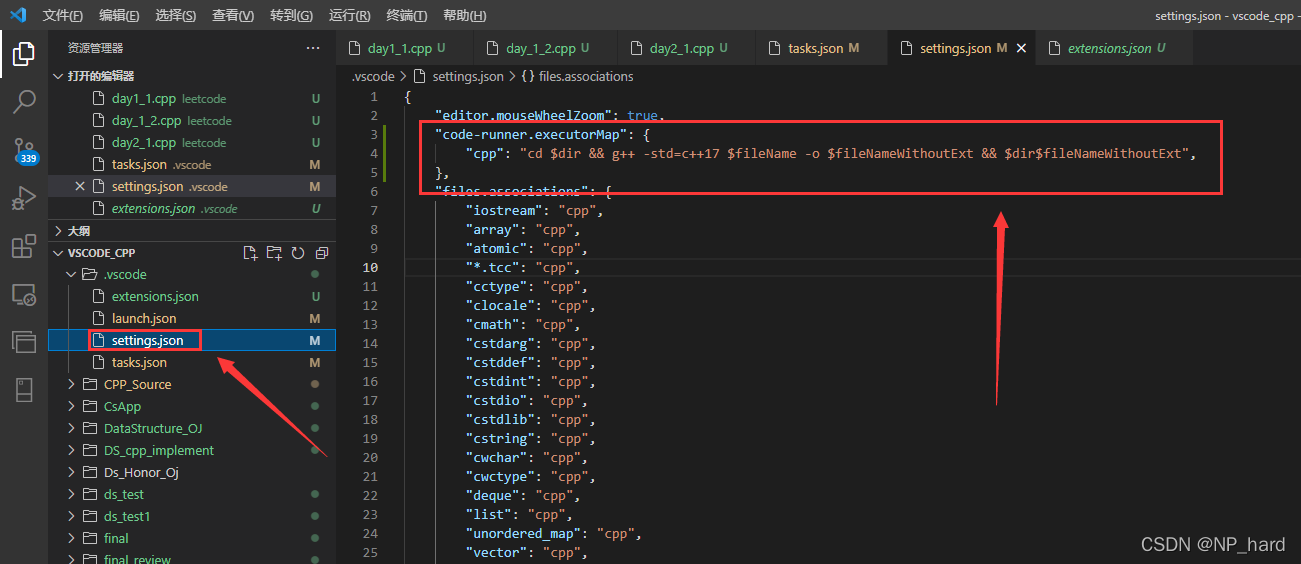The height and width of the screenshot is (564, 1301).
Task: Open the Remote Explorer icon
Action: [24, 295]
